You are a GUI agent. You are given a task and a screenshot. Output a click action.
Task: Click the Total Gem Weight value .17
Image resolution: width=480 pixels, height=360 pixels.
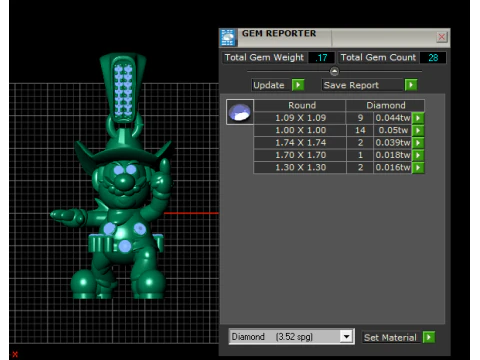point(321,58)
